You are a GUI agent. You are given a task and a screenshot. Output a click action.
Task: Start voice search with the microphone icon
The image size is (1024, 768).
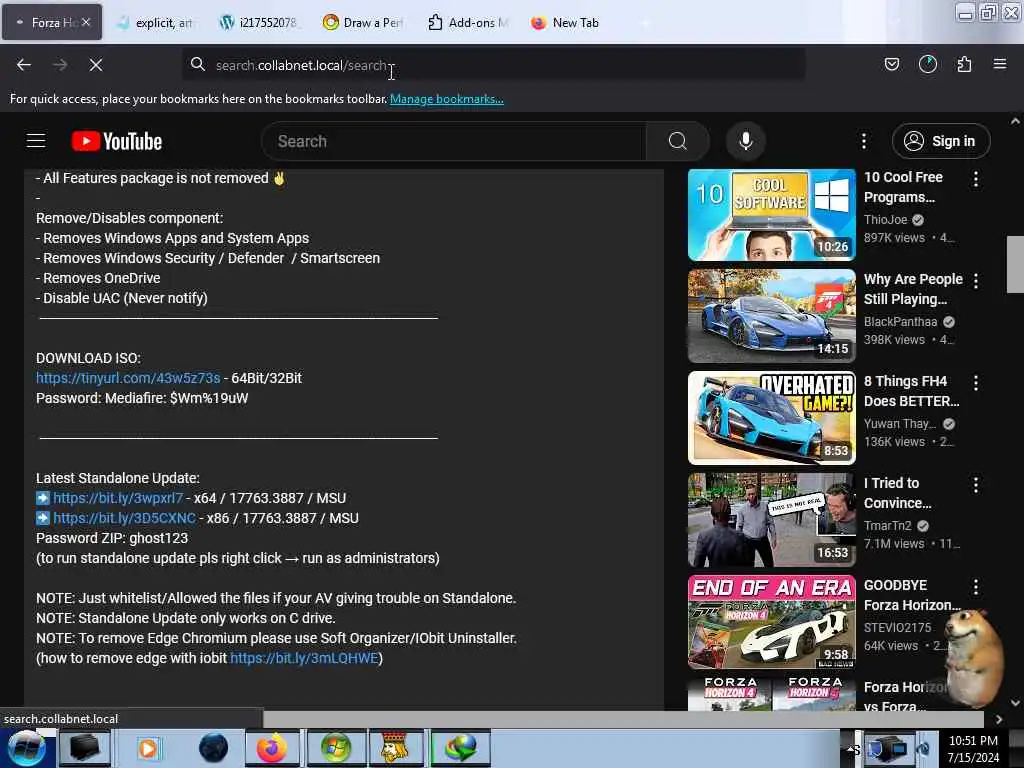coord(746,141)
